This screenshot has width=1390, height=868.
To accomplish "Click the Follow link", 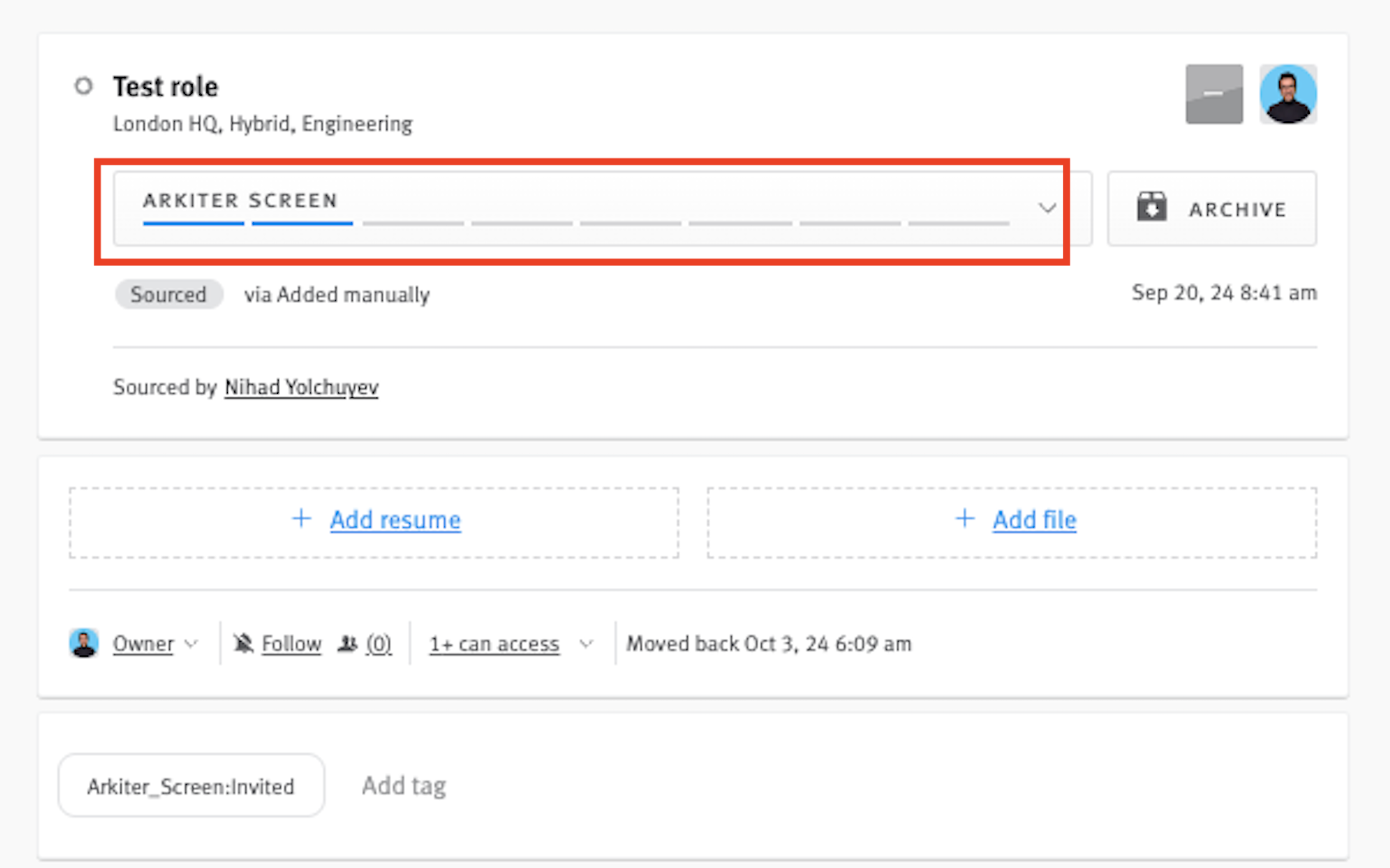I will tap(291, 644).
